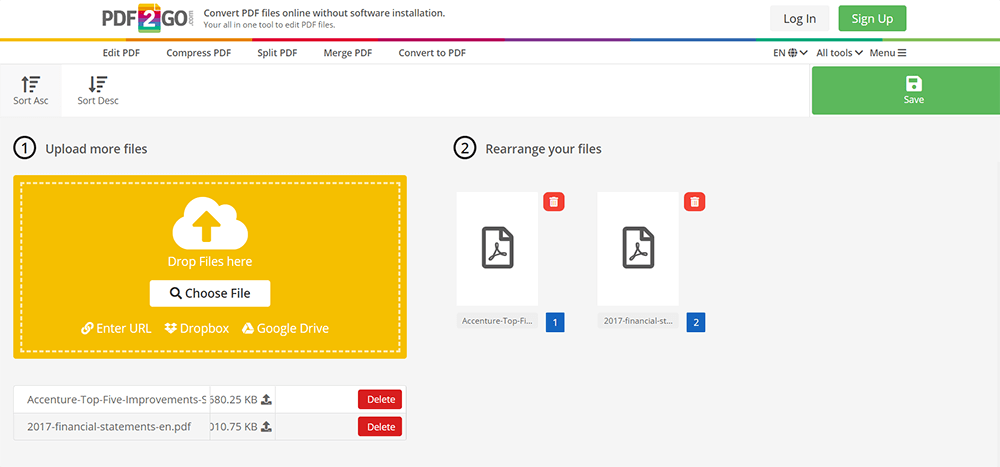Go to Compress PDF
This screenshot has width=1000, height=467.
[x=199, y=53]
